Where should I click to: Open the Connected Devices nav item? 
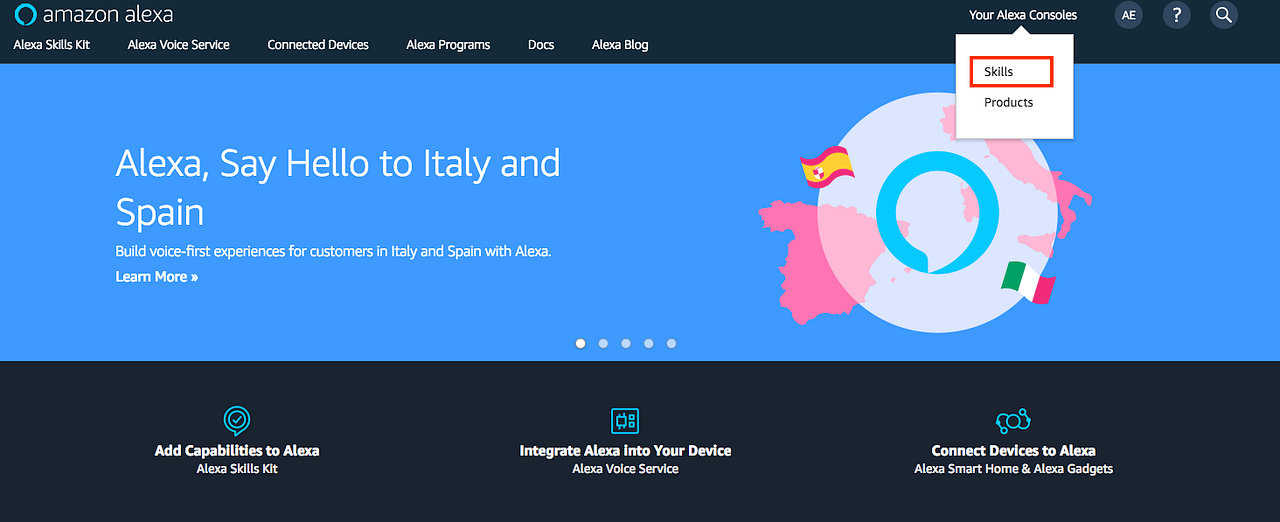(318, 45)
